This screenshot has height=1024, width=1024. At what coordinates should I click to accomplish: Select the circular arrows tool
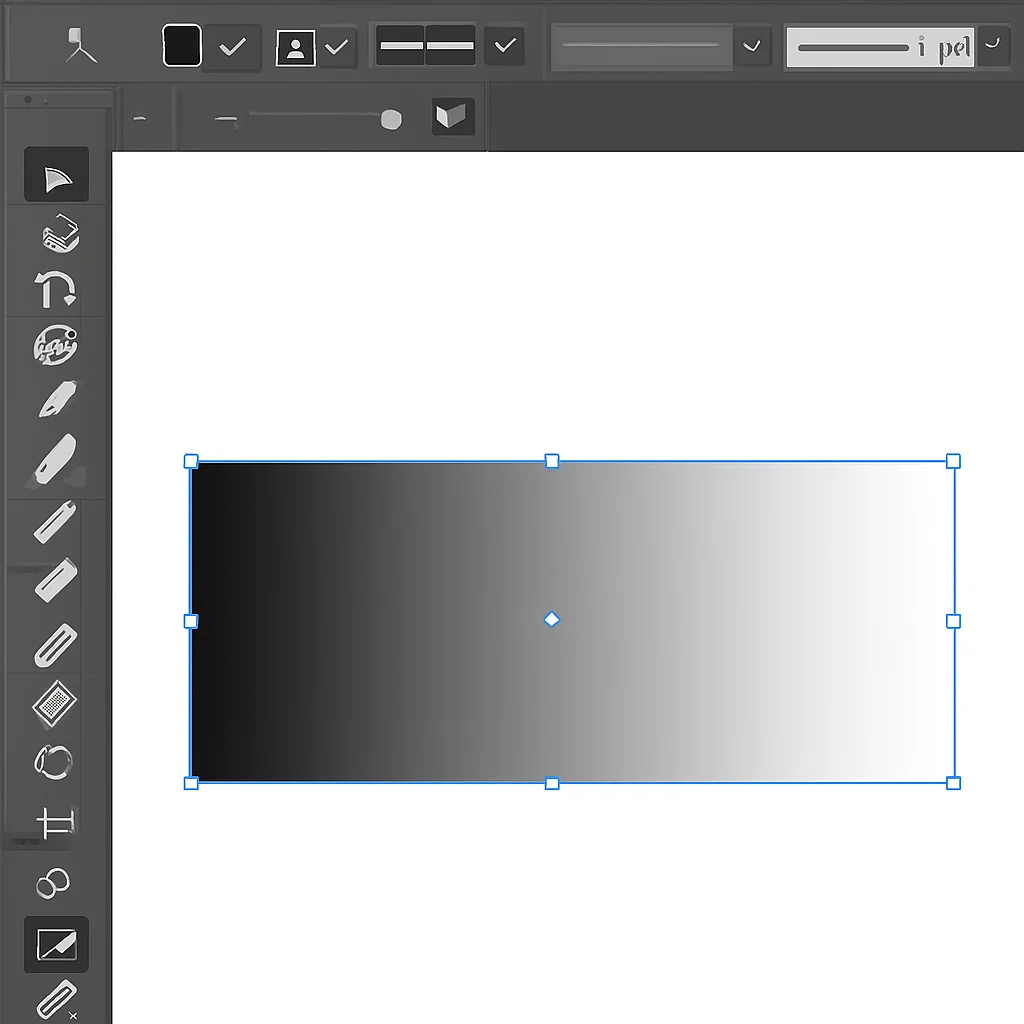coord(53,761)
